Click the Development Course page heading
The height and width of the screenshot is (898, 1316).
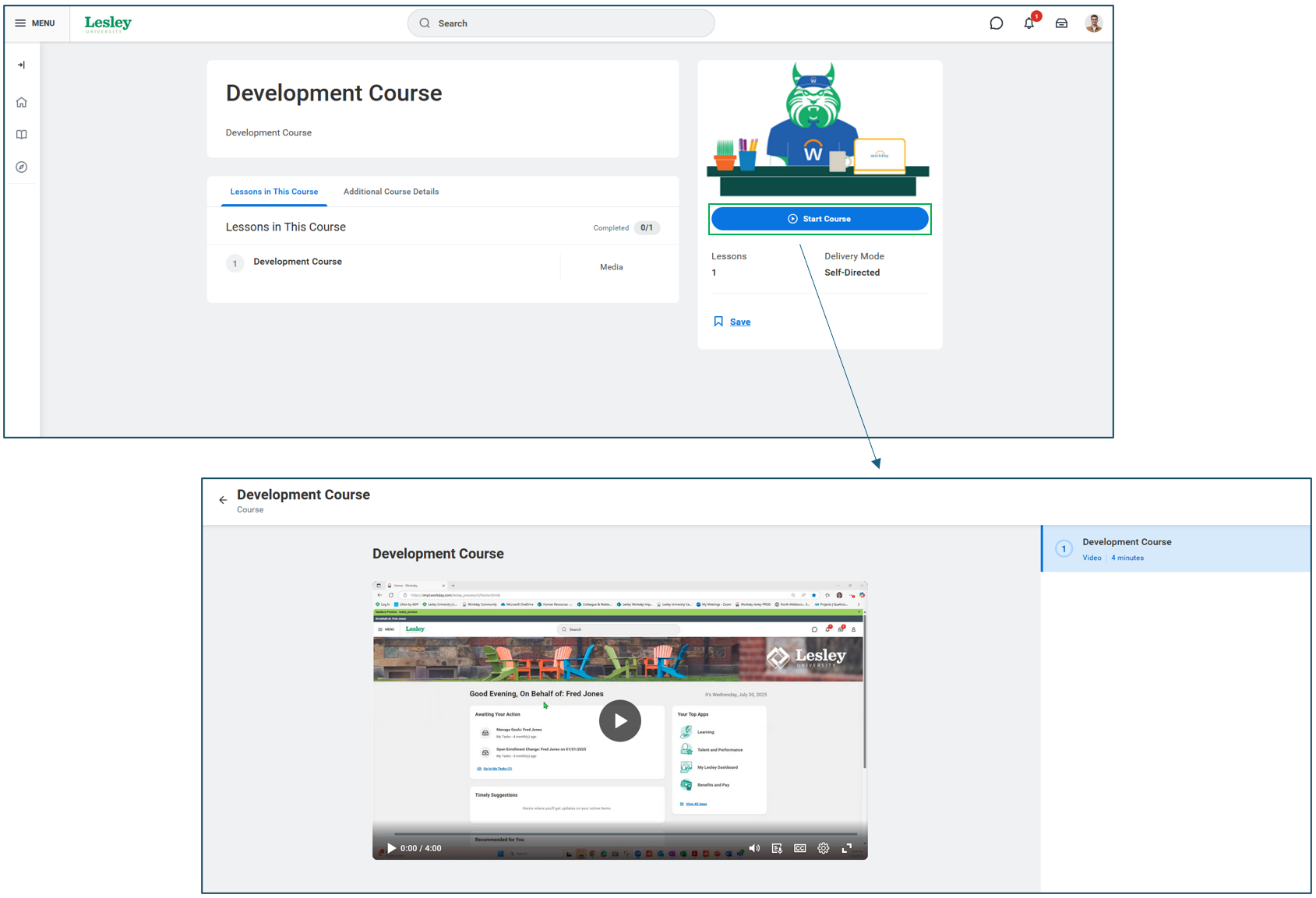pos(333,93)
